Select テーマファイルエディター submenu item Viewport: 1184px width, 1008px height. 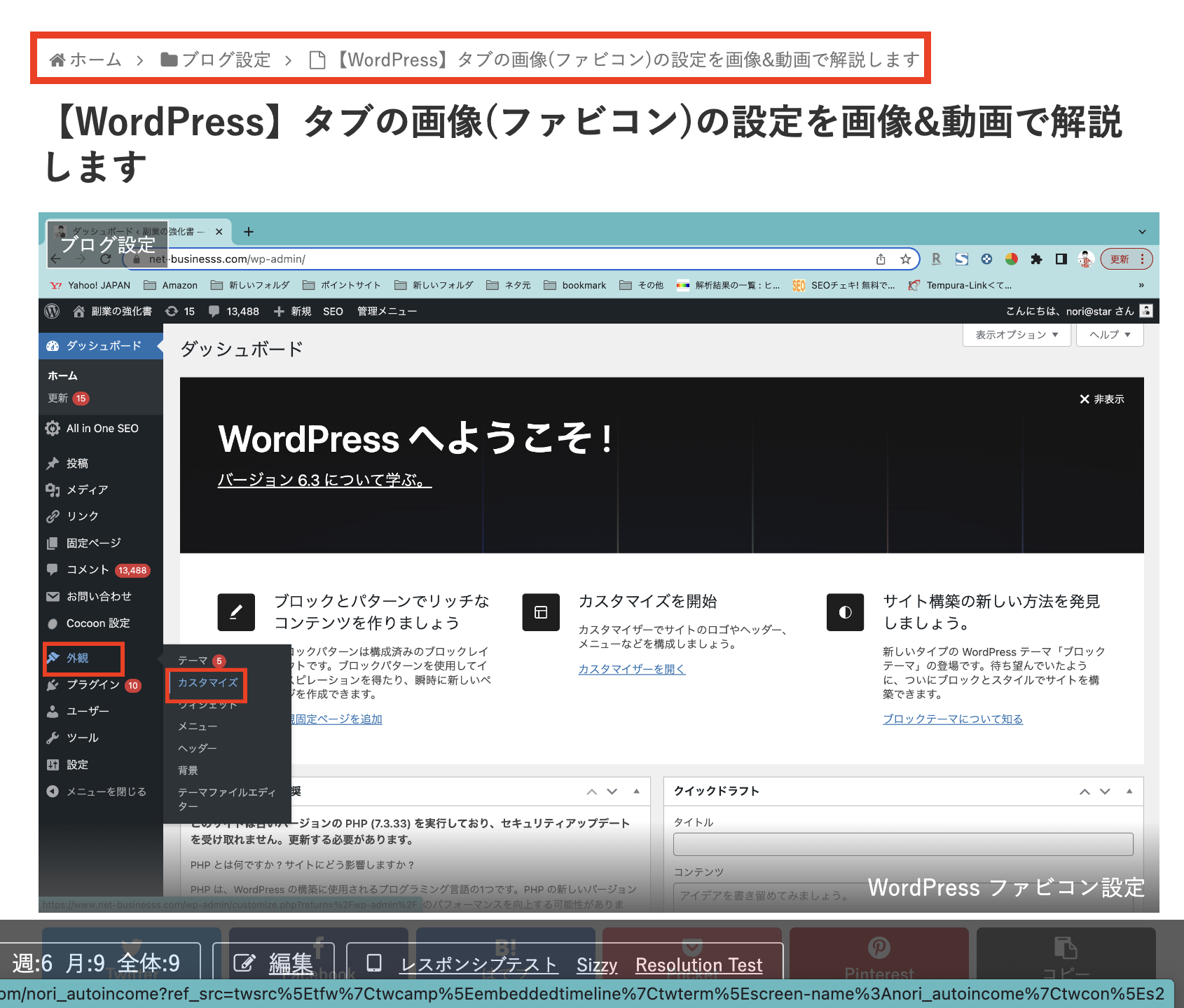point(227,799)
